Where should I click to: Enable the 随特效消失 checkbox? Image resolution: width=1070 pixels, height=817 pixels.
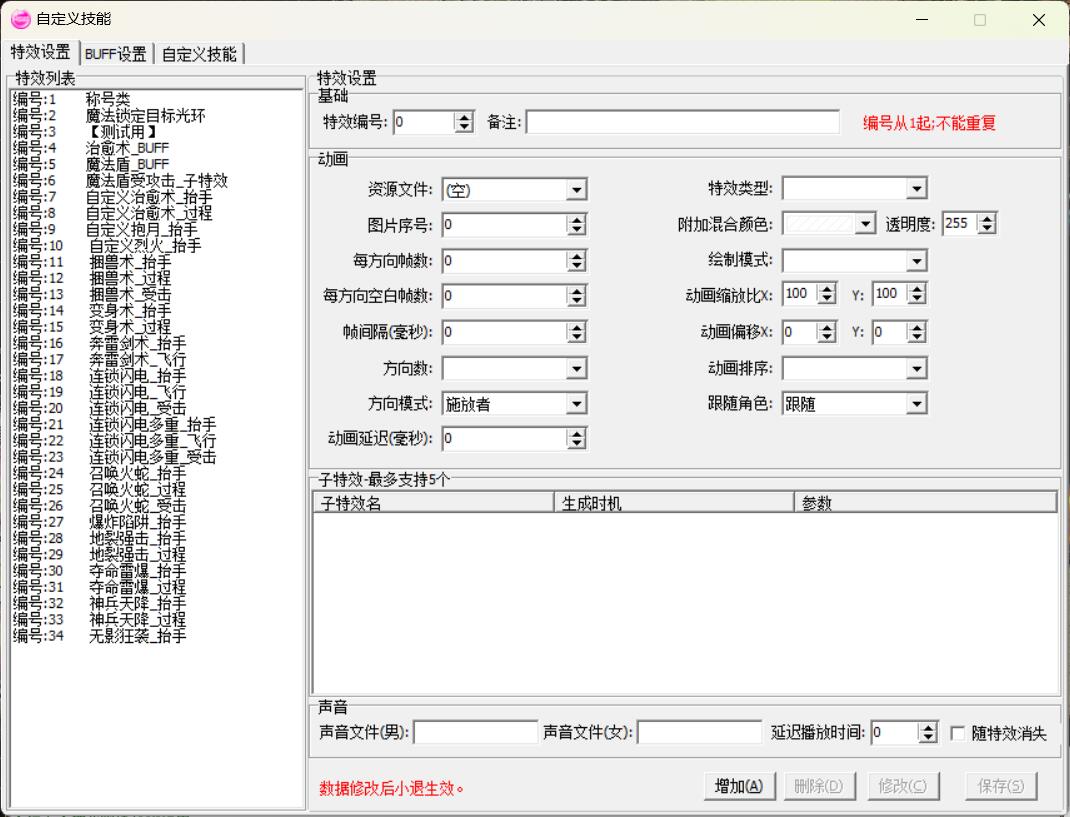tap(958, 734)
